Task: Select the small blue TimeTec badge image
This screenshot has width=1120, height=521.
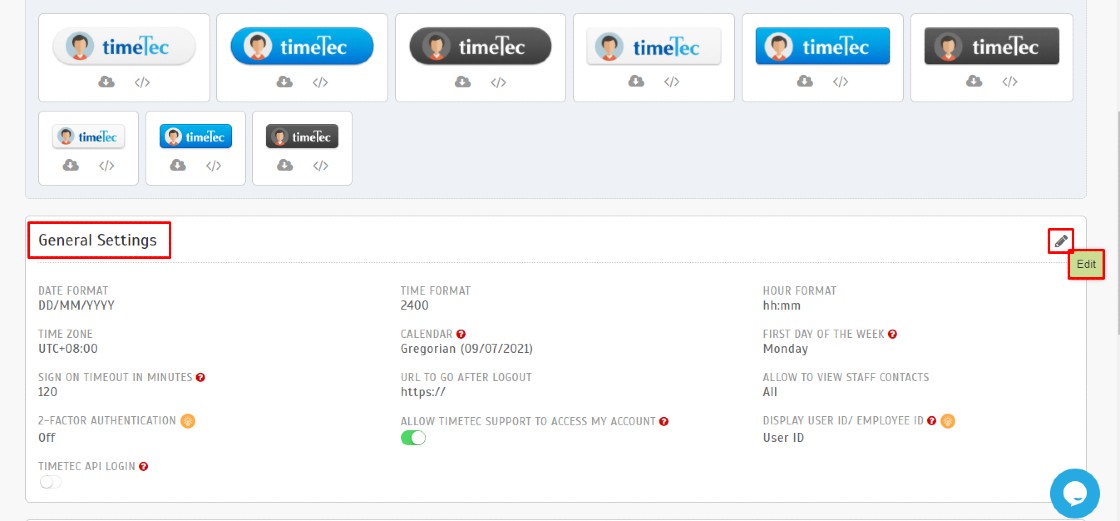Action: coord(196,136)
